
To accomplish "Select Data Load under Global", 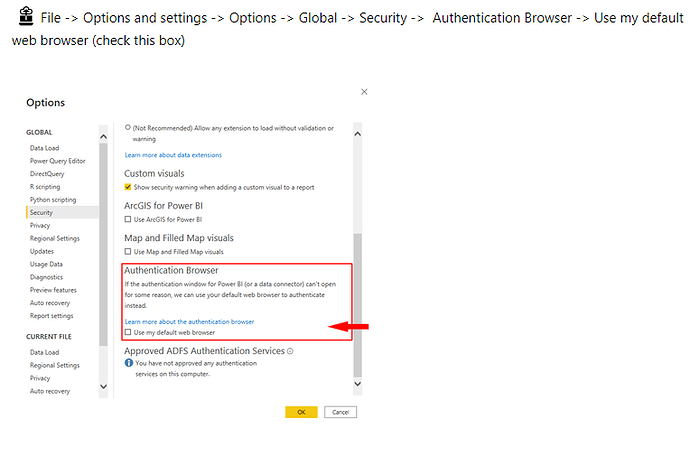I will [45, 148].
